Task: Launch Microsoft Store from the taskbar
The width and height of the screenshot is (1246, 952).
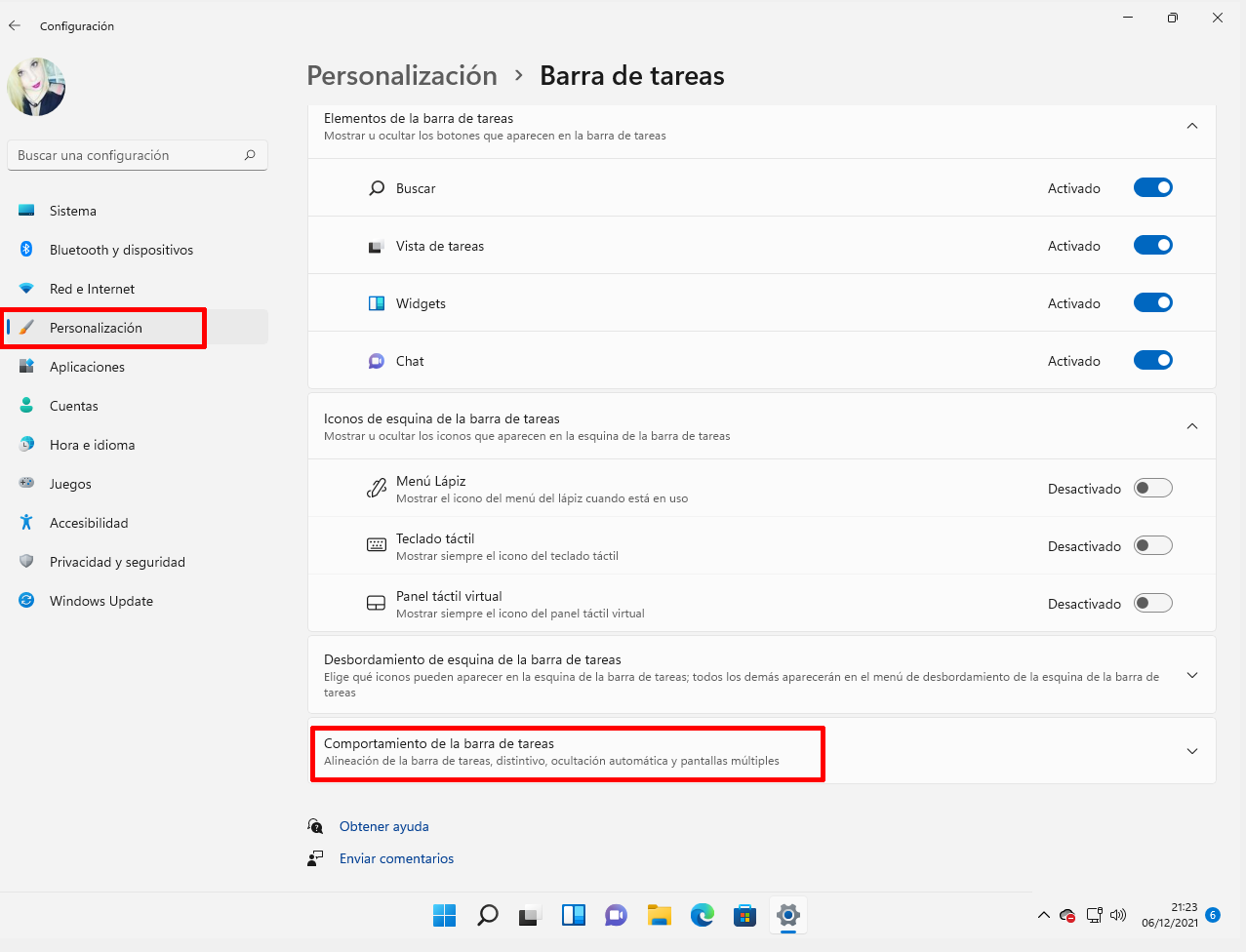Action: coord(744,916)
